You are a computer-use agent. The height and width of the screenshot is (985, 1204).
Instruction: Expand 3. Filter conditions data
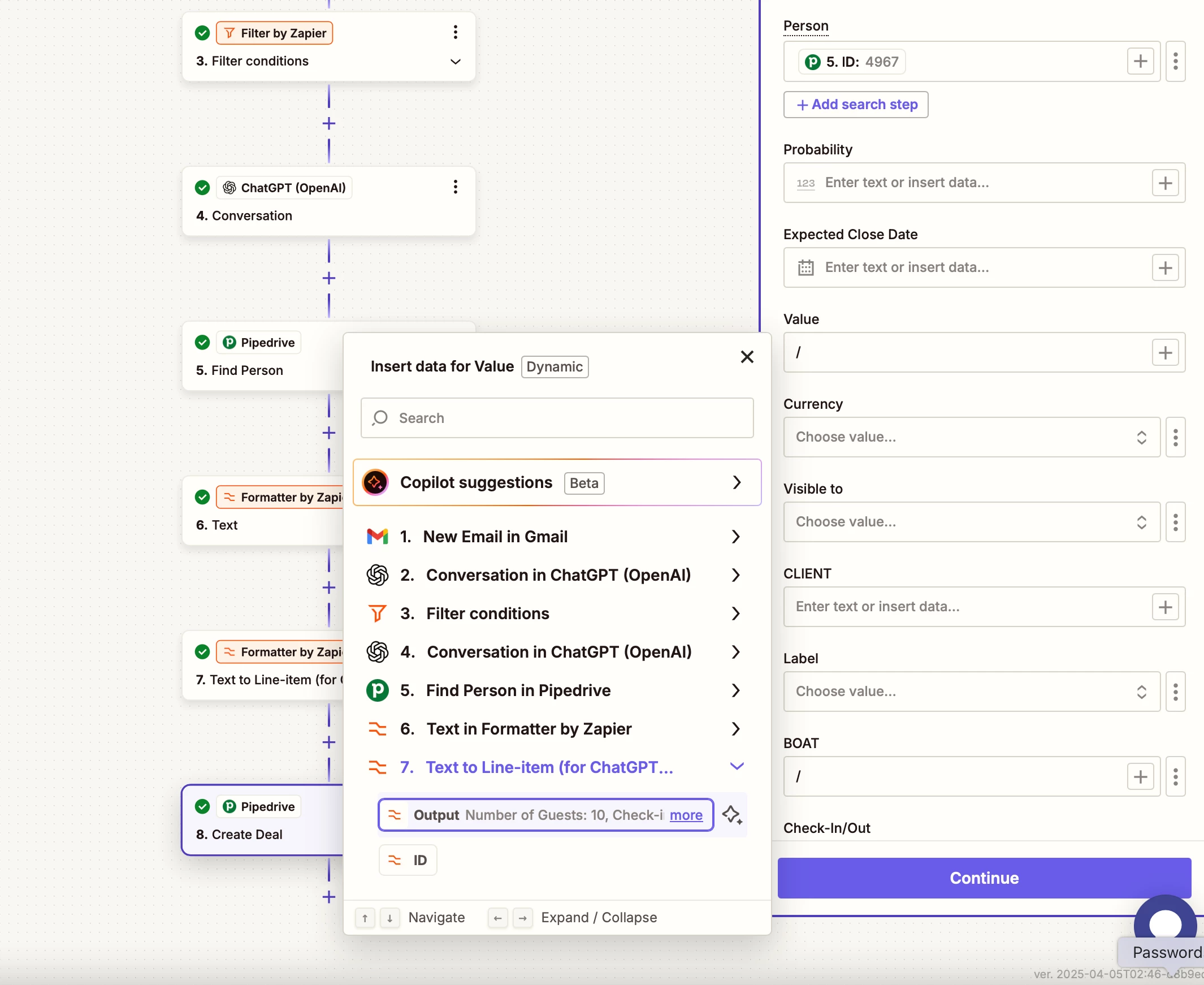click(x=557, y=614)
